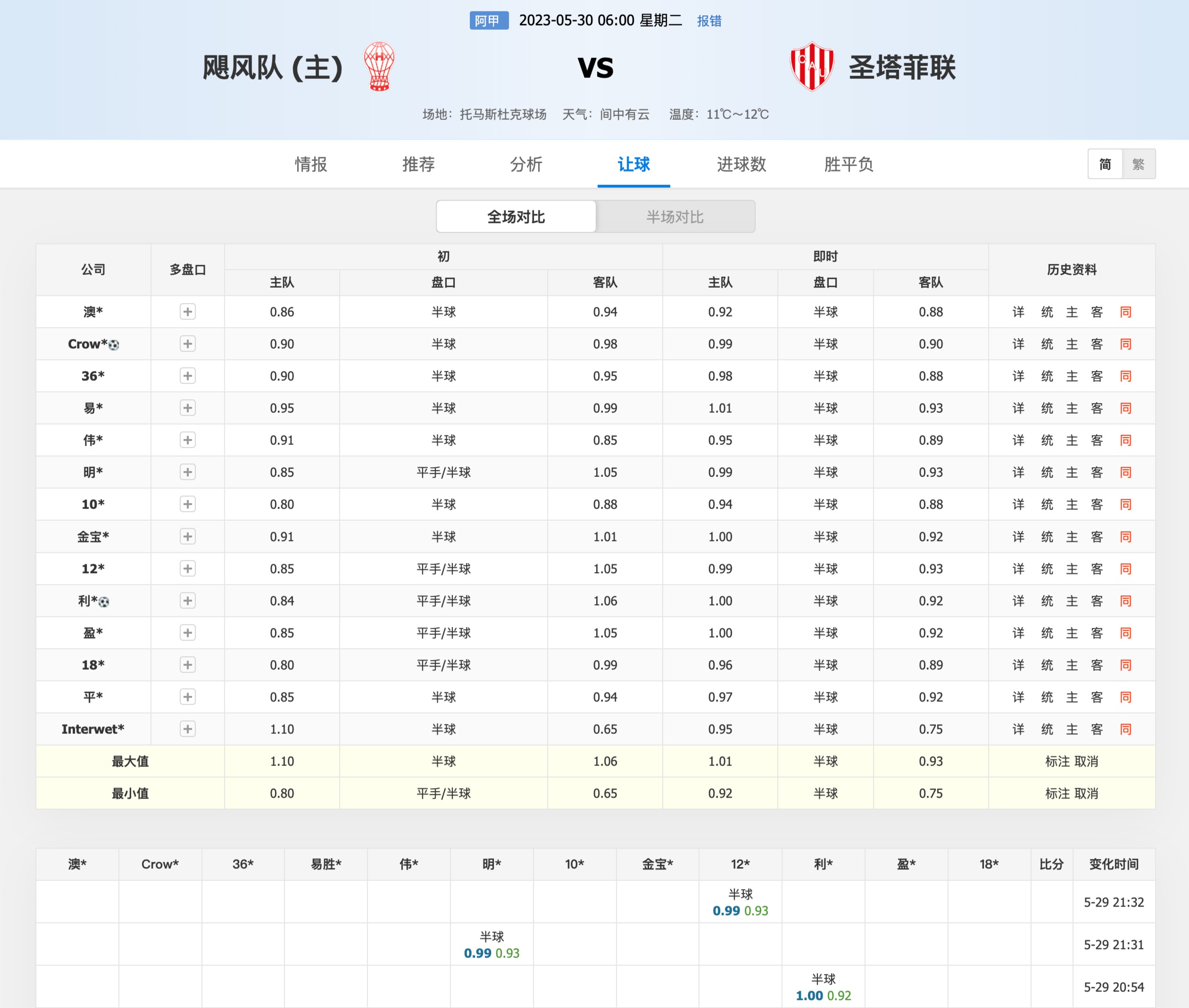Switch to the 胜平负 tab

(848, 164)
